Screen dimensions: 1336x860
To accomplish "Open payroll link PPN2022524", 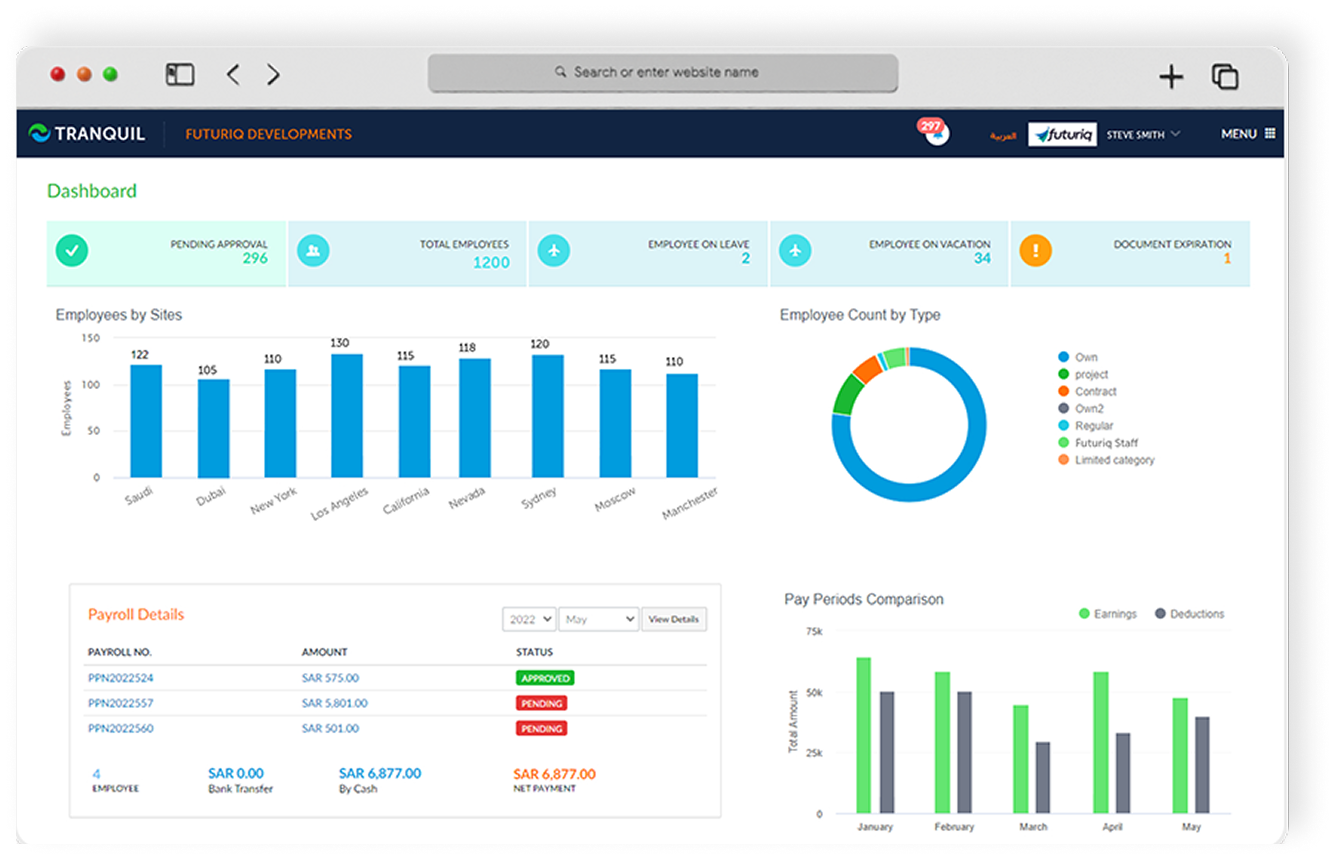I will click(120, 678).
